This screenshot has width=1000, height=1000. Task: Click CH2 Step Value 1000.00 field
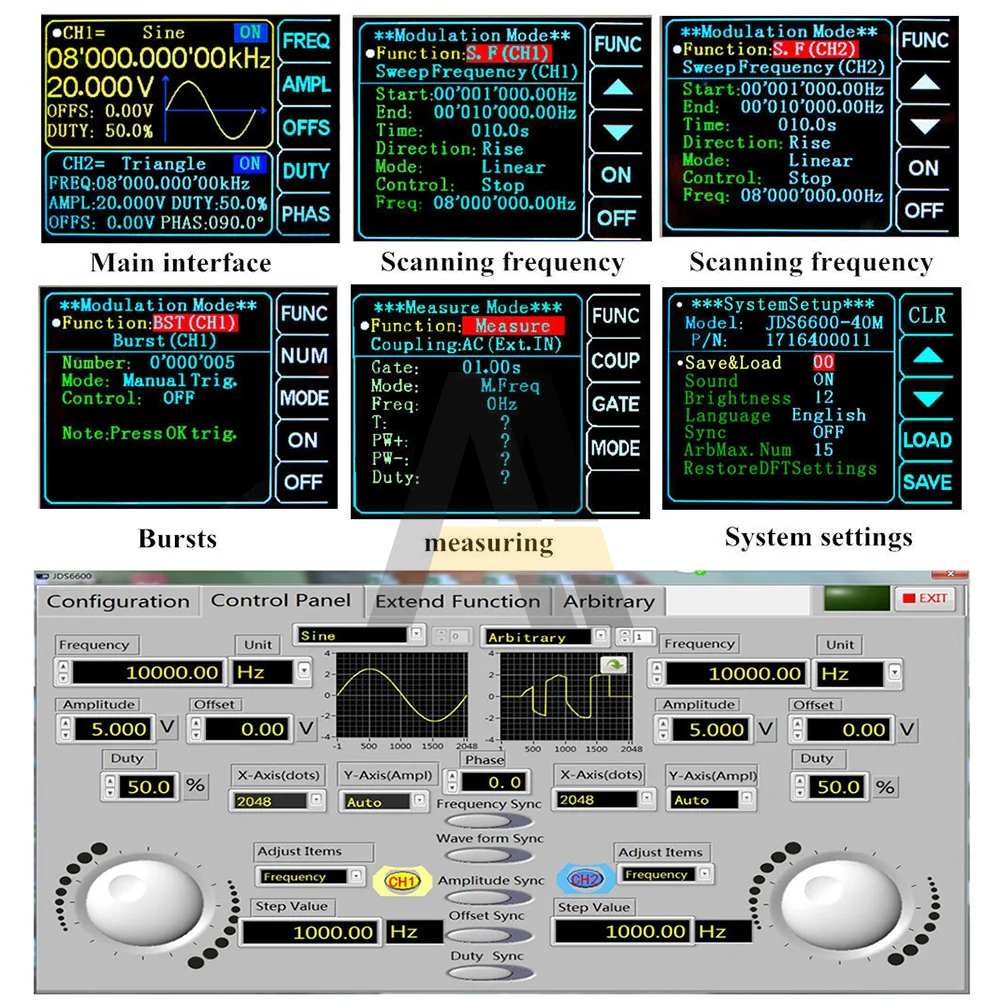click(x=622, y=932)
